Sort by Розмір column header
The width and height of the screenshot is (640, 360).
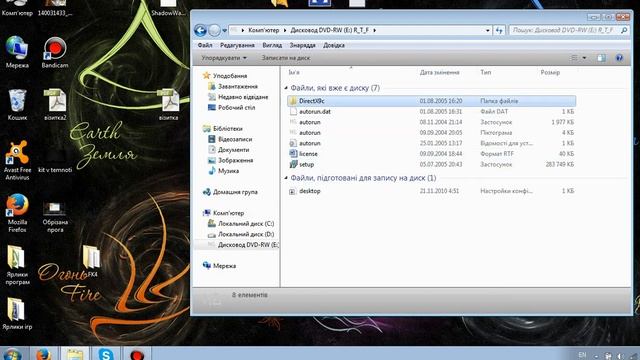click(550, 72)
